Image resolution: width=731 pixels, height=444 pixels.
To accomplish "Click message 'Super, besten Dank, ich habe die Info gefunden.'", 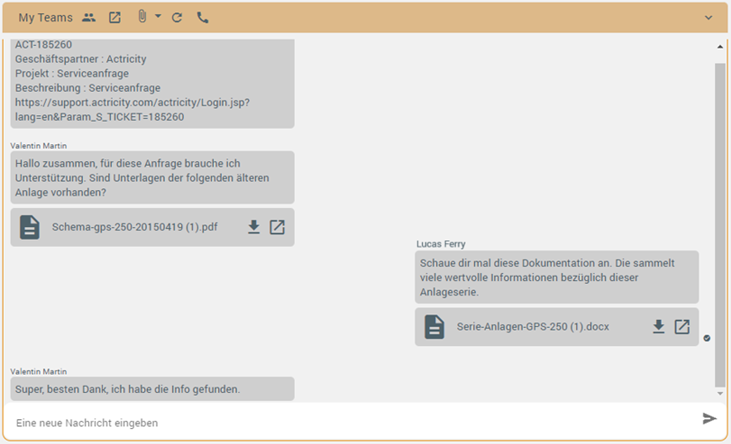I will [x=152, y=389].
